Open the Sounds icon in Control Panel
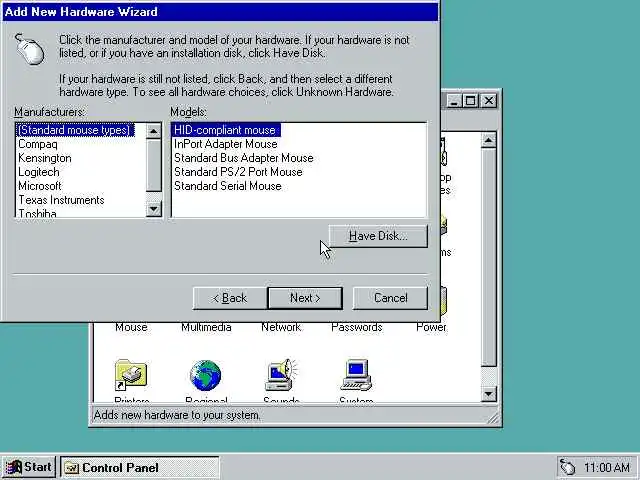 (x=281, y=375)
